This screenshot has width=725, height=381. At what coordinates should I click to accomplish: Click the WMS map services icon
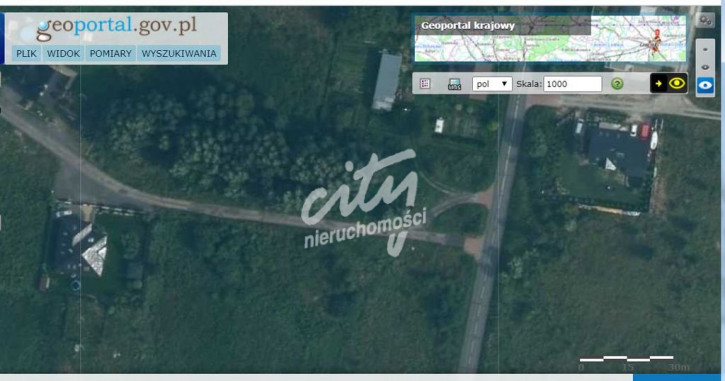(x=455, y=84)
